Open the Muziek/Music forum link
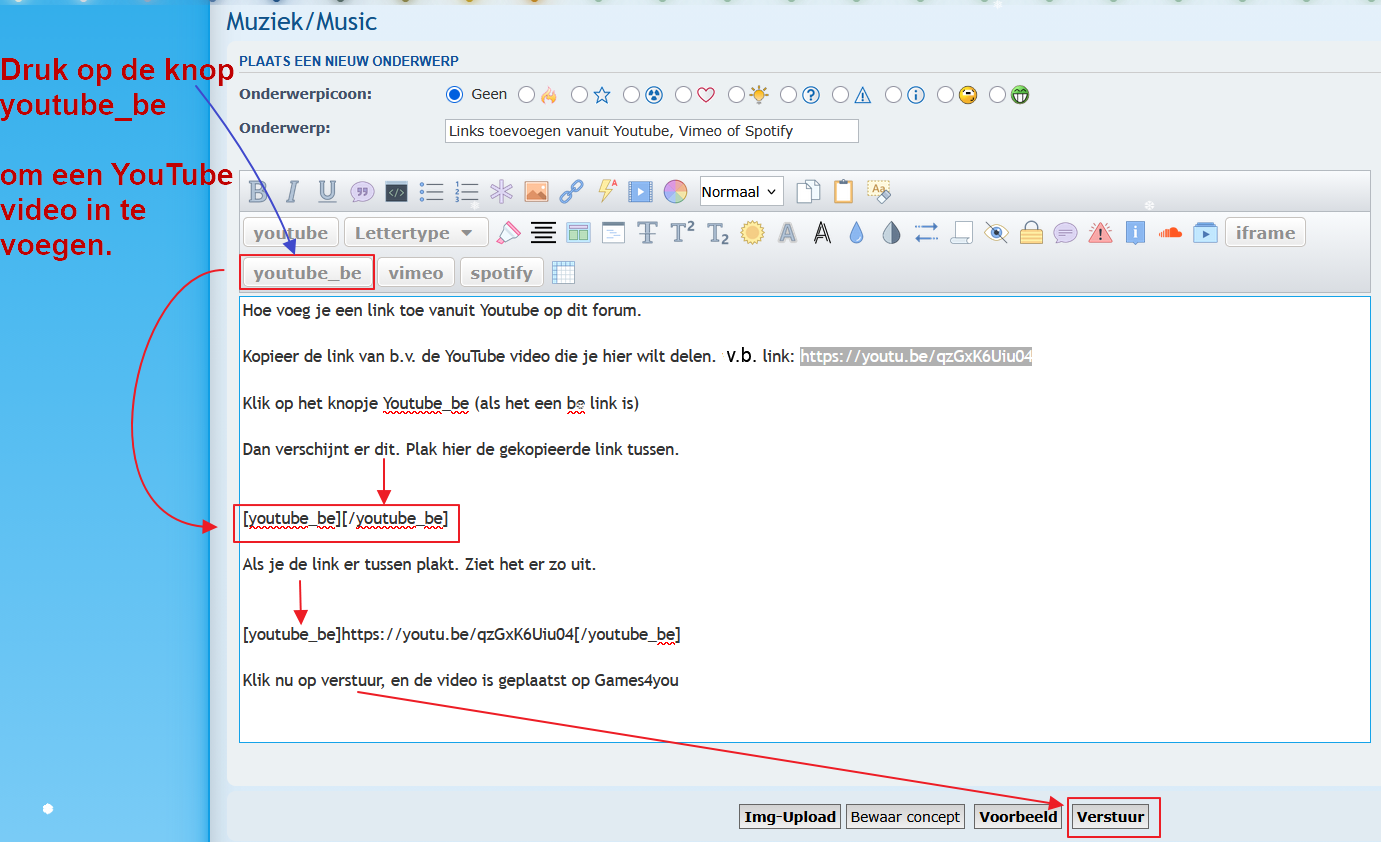The height and width of the screenshot is (842, 1381). [x=302, y=21]
